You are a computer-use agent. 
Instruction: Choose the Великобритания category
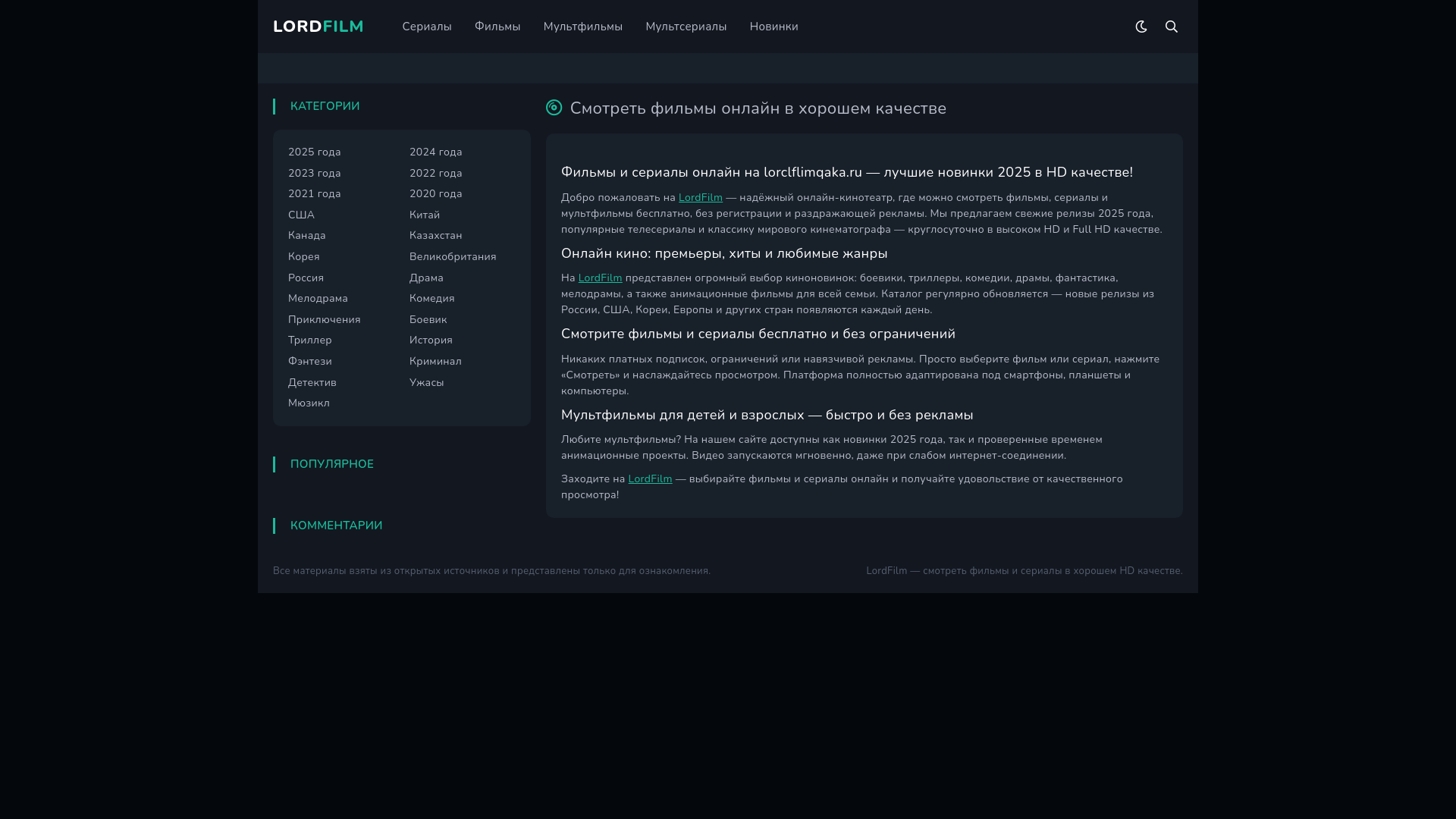(452, 257)
